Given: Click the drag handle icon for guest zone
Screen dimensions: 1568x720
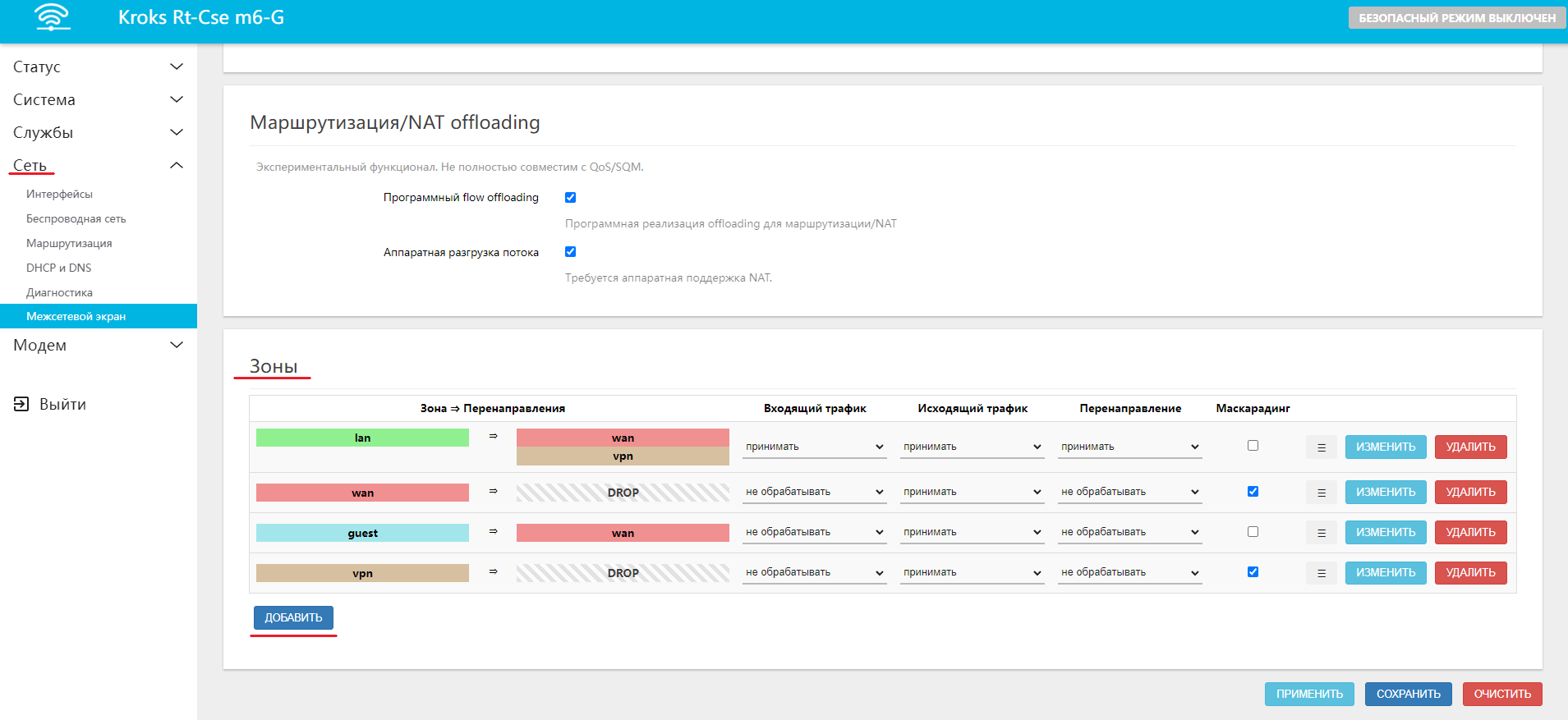Looking at the screenshot, I should point(1321,533).
